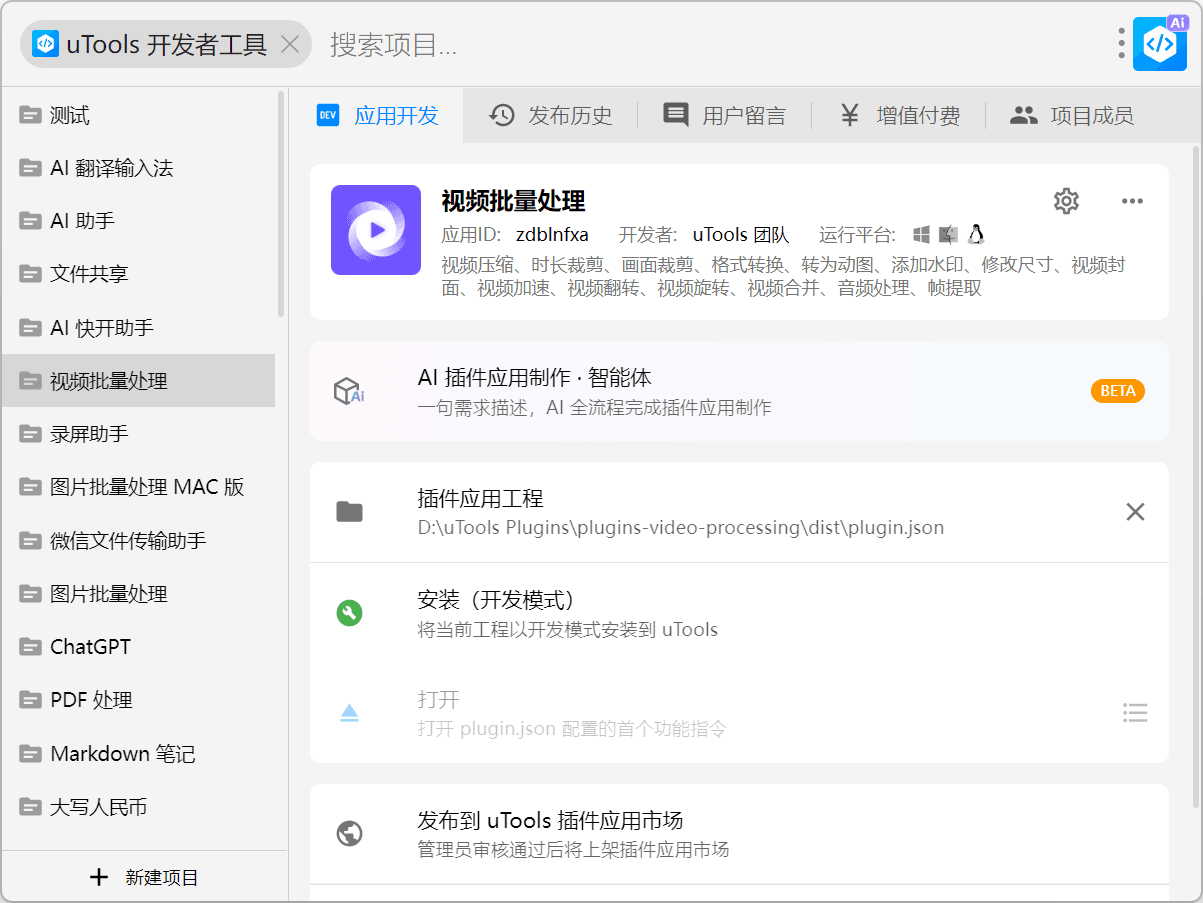
Task: Open the command list icon beside 打开
Action: pos(1135,713)
